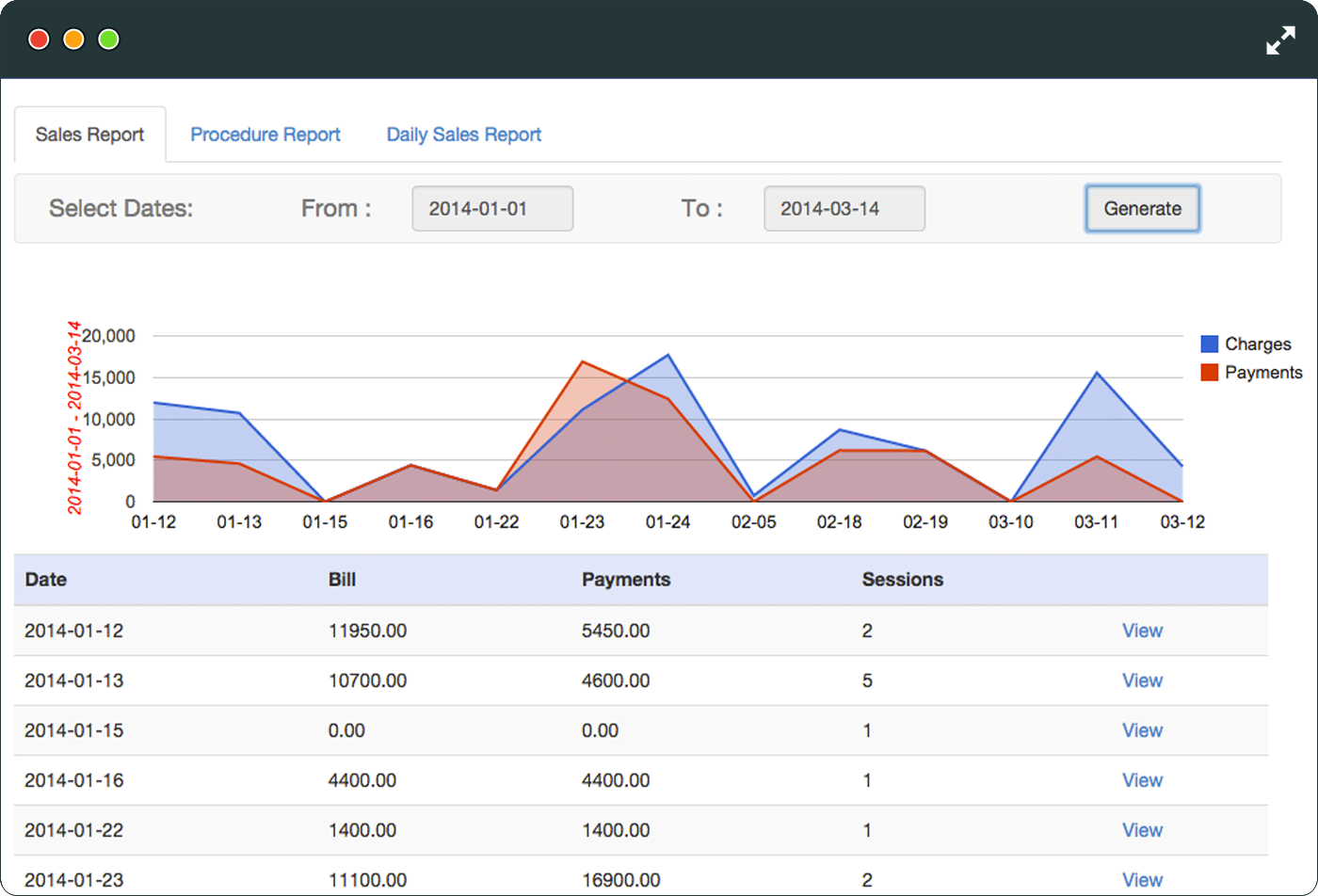Click View link for 2014-01-16

click(x=1142, y=780)
